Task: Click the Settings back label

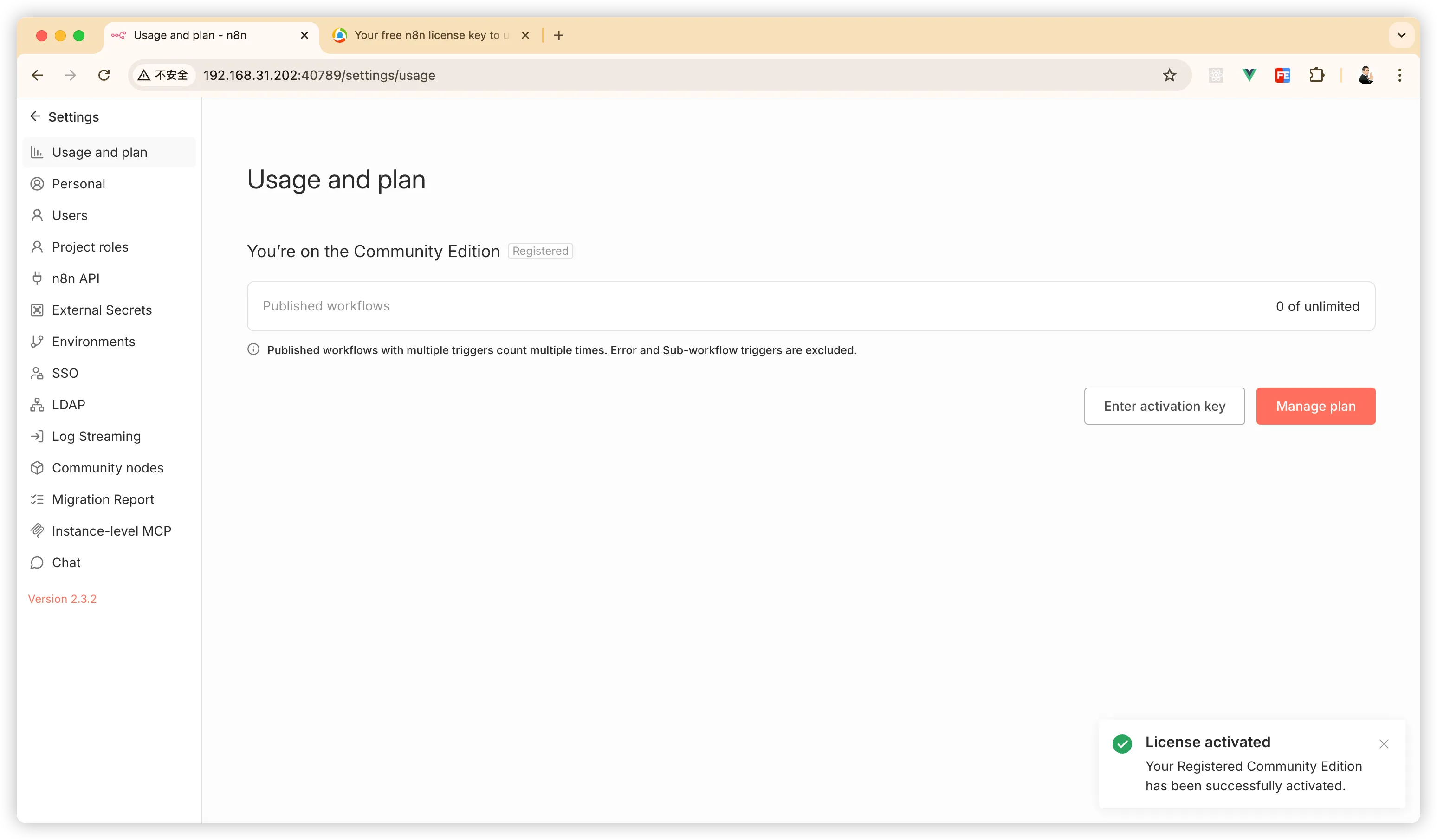Action: tap(73, 117)
